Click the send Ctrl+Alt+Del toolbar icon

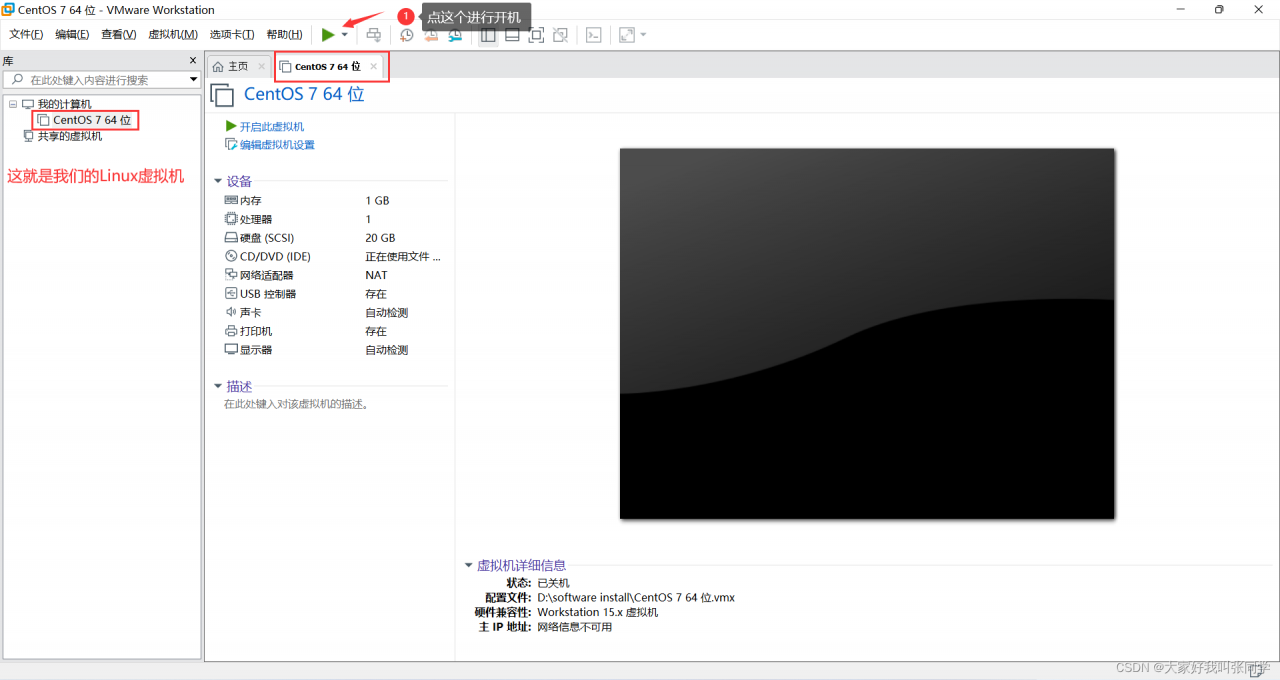click(x=374, y=35)
